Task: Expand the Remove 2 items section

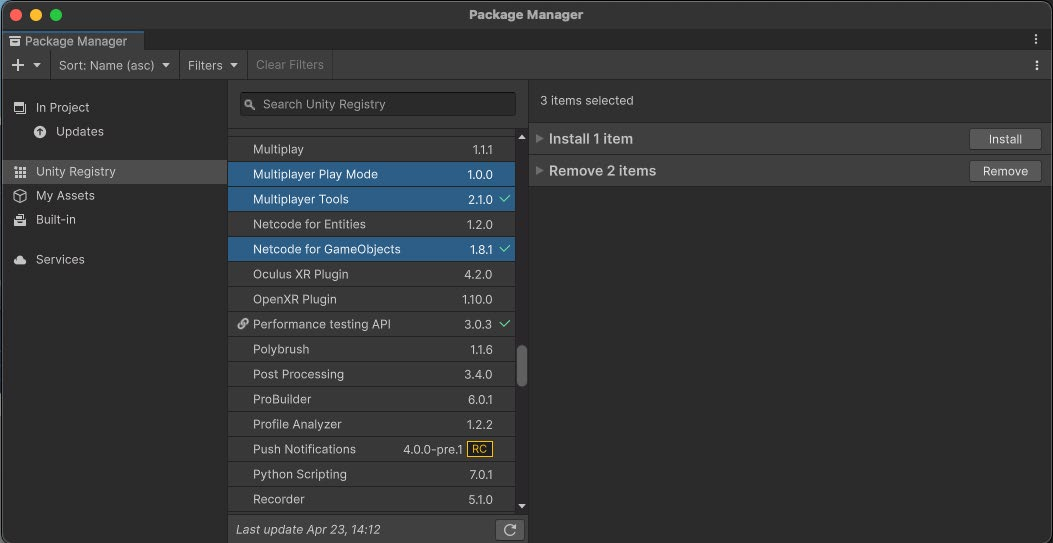Action: [x=539, y=170]
